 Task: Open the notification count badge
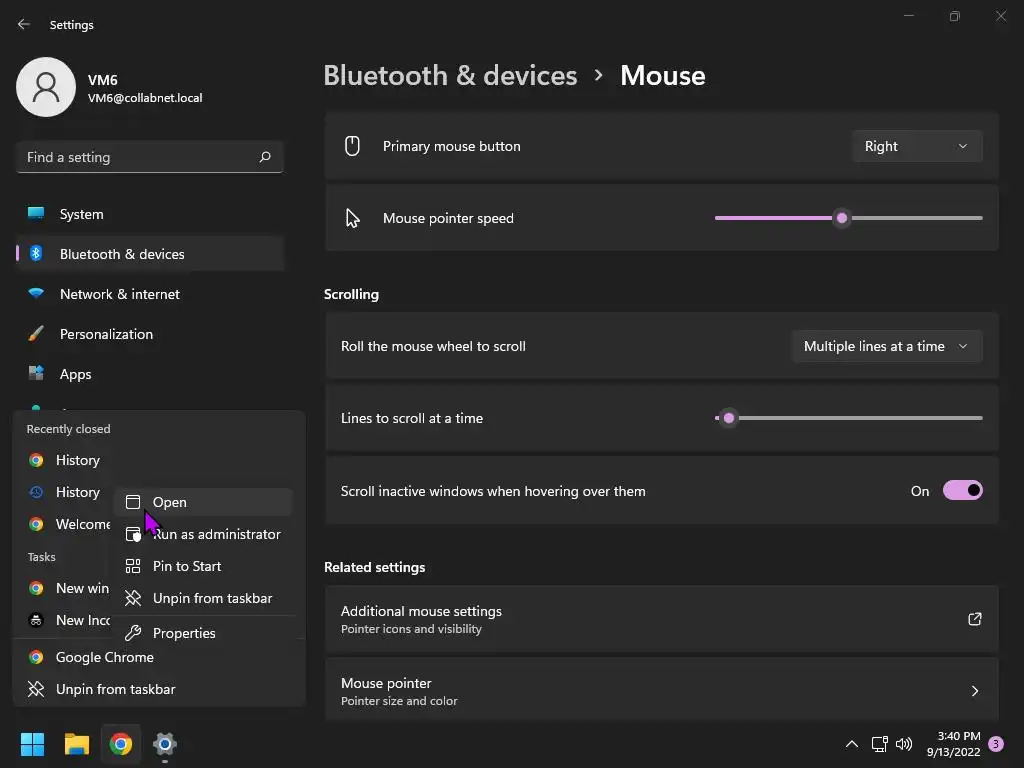tap(995, 744)
